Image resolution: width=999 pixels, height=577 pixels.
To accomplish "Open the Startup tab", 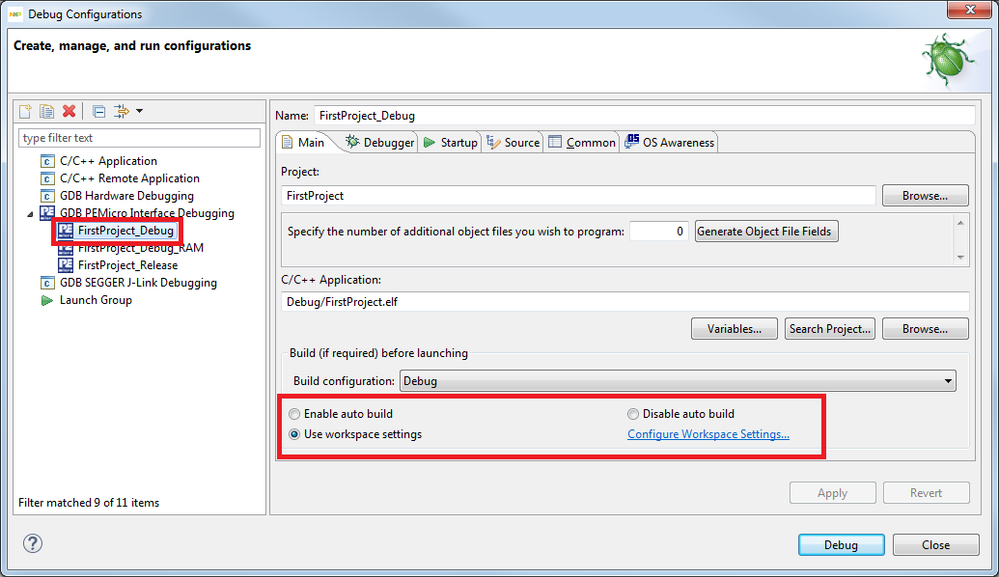I will pyautogui.click(x=451, y=143).
